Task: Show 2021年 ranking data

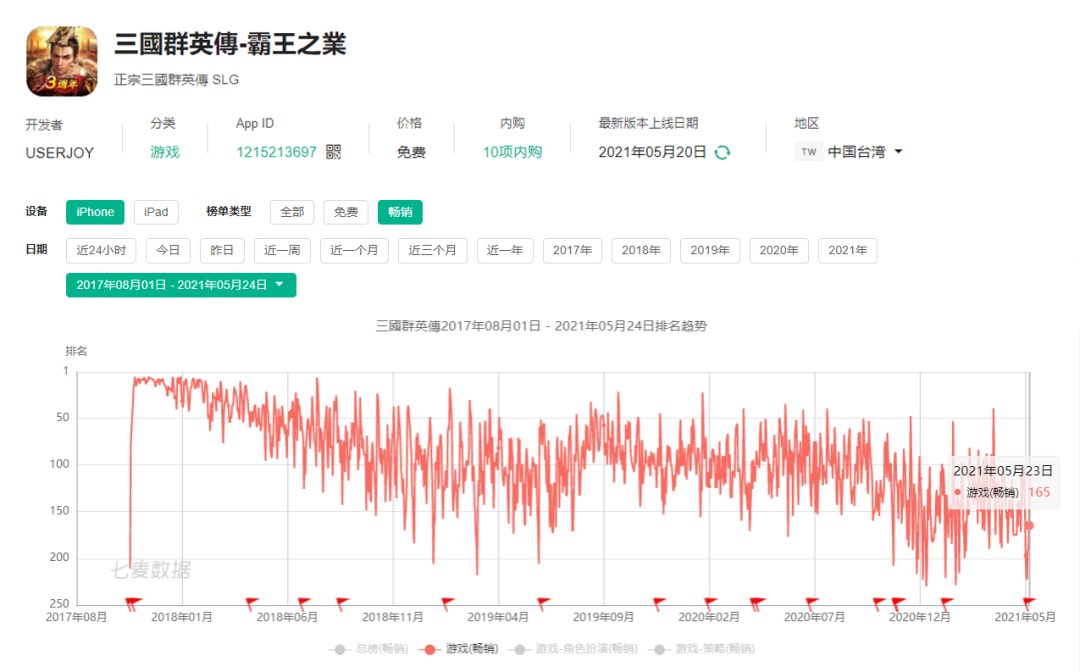Action: tap(848, 251)
